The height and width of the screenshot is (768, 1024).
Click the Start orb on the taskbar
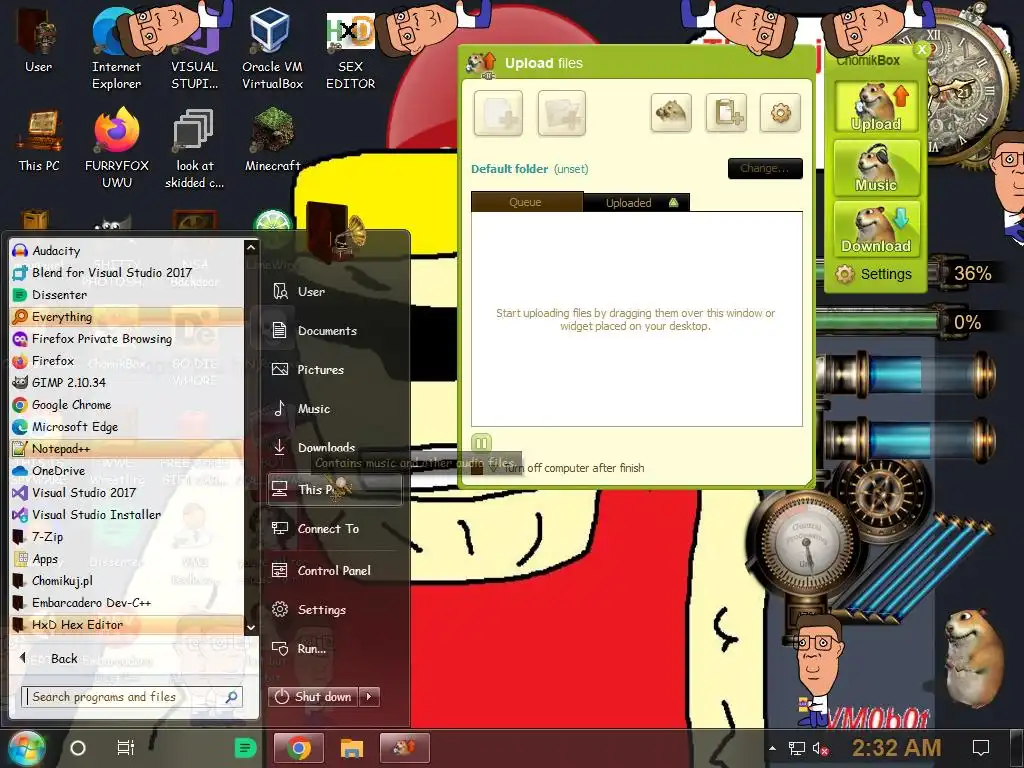pos(25,748)
